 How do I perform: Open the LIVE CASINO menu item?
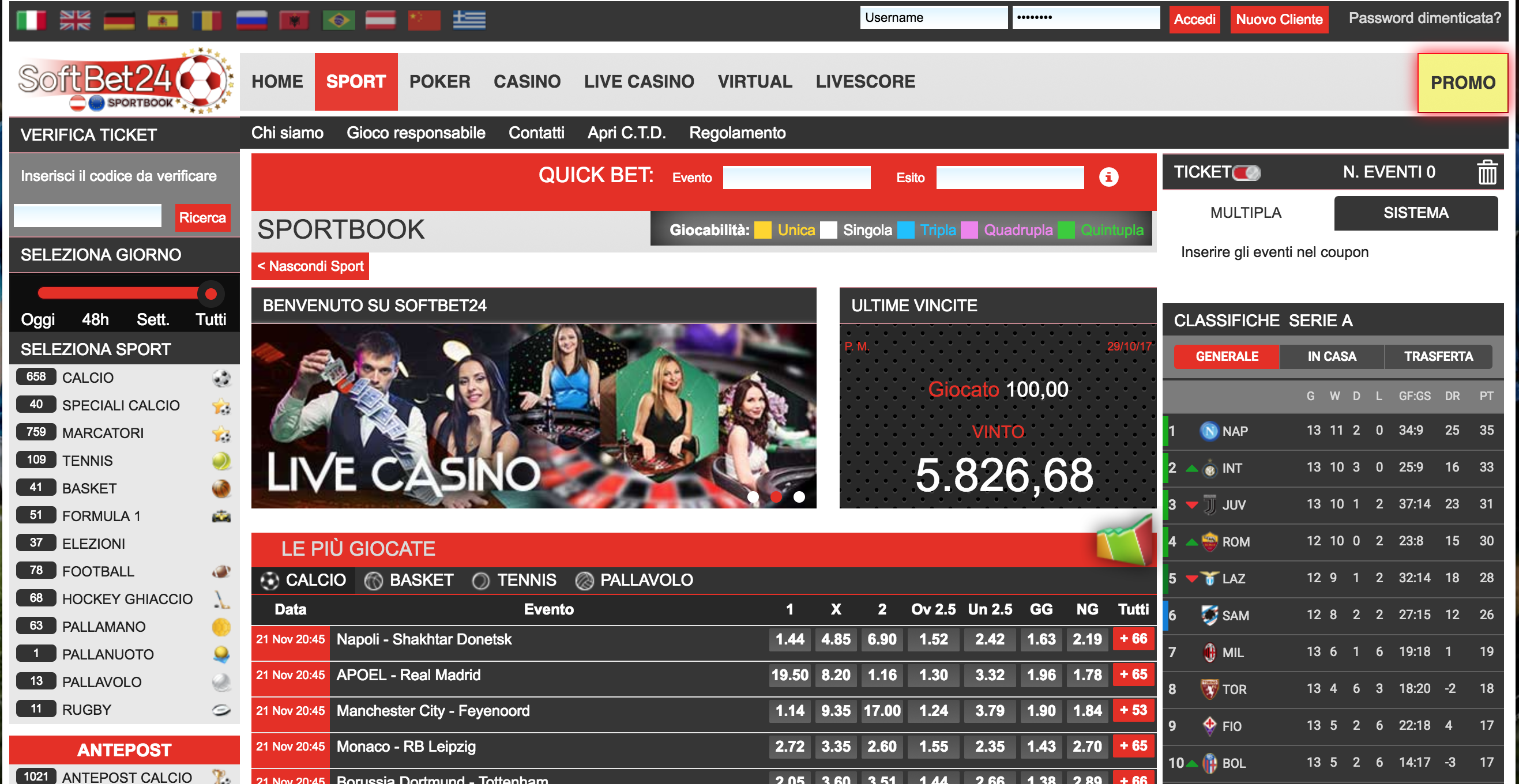(x=638, y=81)
